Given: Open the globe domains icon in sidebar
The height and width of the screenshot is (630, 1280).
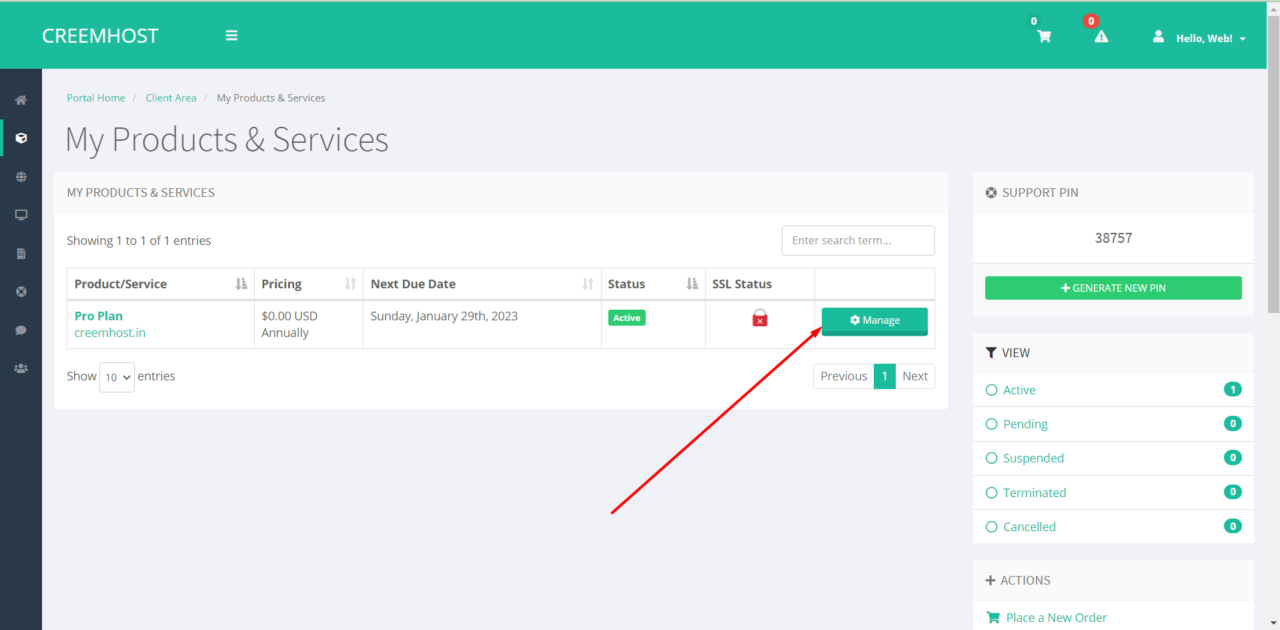Looking at the screenshot, I should coord(21,177).
